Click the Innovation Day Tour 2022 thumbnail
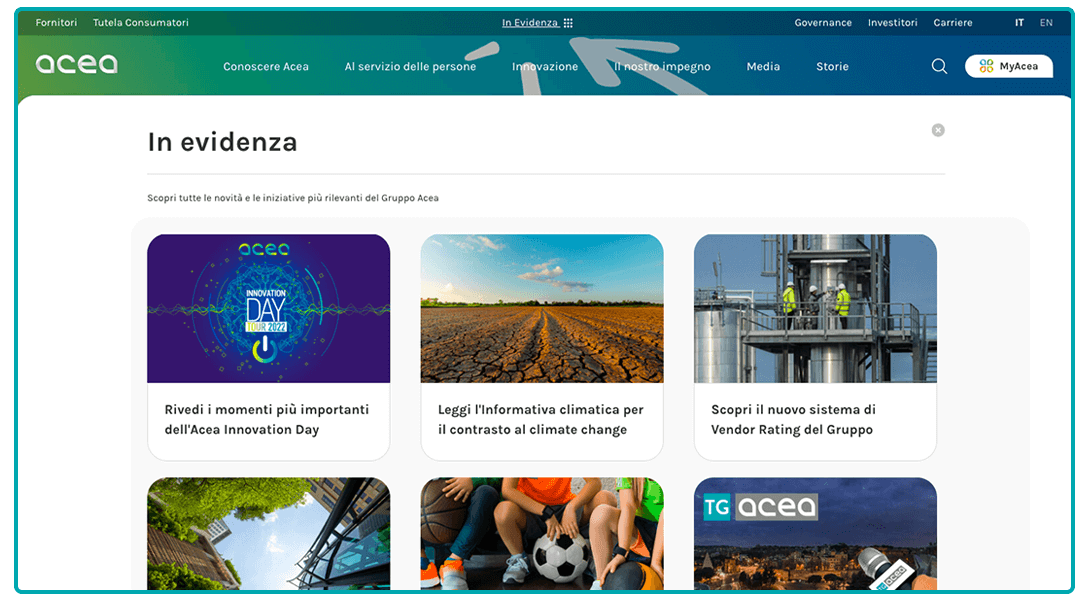This screenshot has width=1088, height=600. (269, 309)
